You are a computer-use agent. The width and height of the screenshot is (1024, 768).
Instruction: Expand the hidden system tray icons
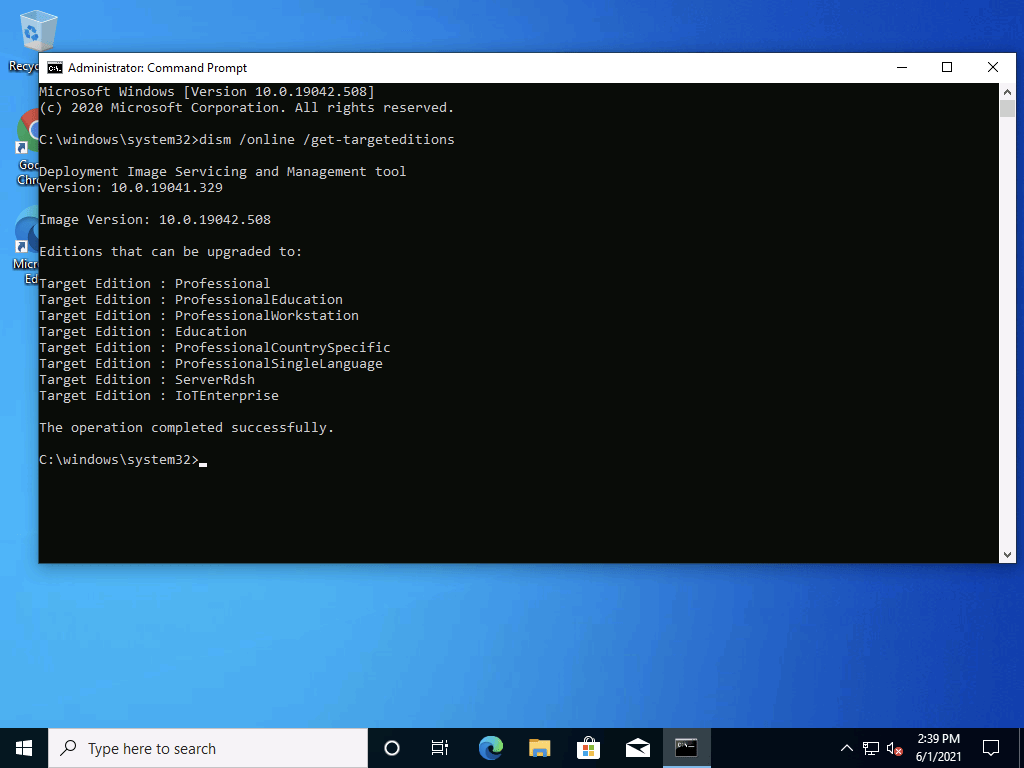846,747
